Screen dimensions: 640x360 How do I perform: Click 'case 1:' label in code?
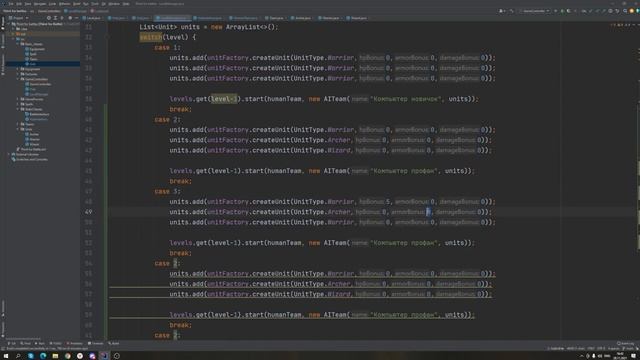(x=167, y=47)
